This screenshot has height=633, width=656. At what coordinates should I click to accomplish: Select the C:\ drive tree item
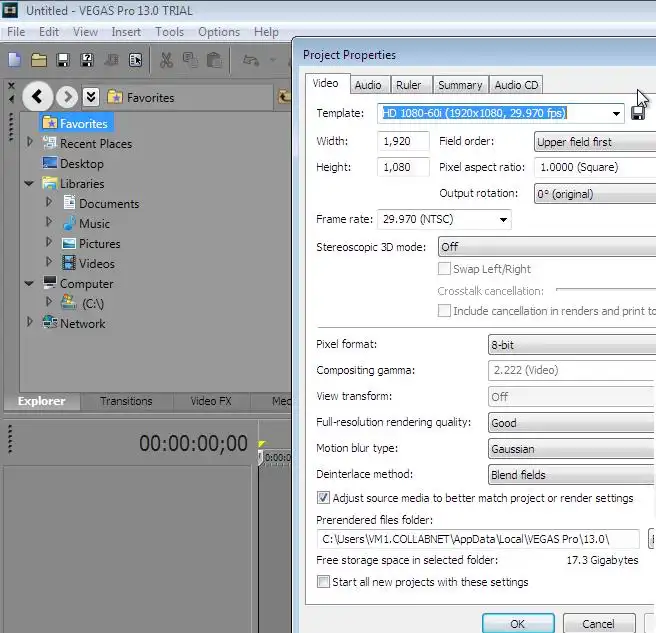(x=83, y=303)
